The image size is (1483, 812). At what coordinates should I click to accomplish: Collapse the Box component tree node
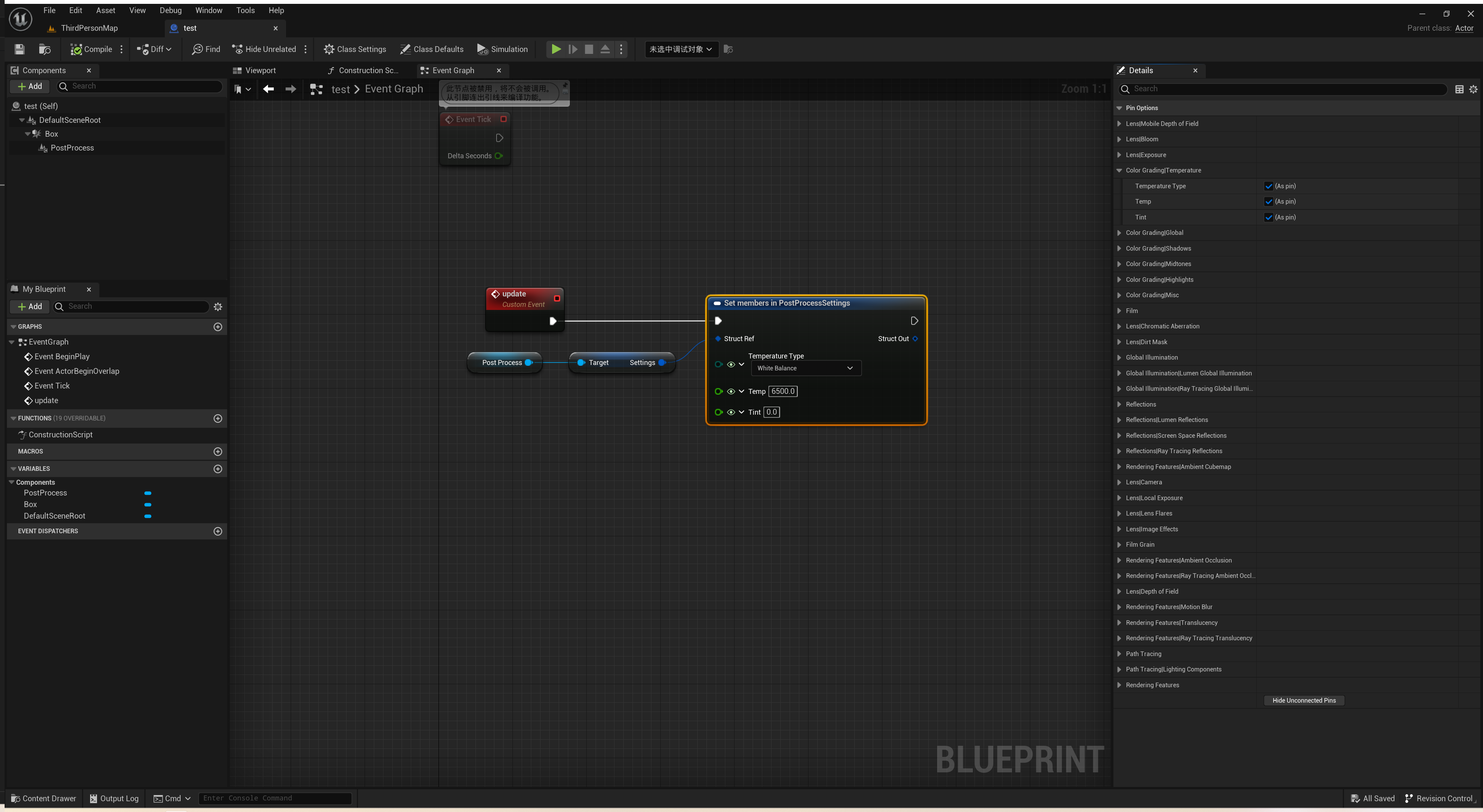(x=28, y=134)
